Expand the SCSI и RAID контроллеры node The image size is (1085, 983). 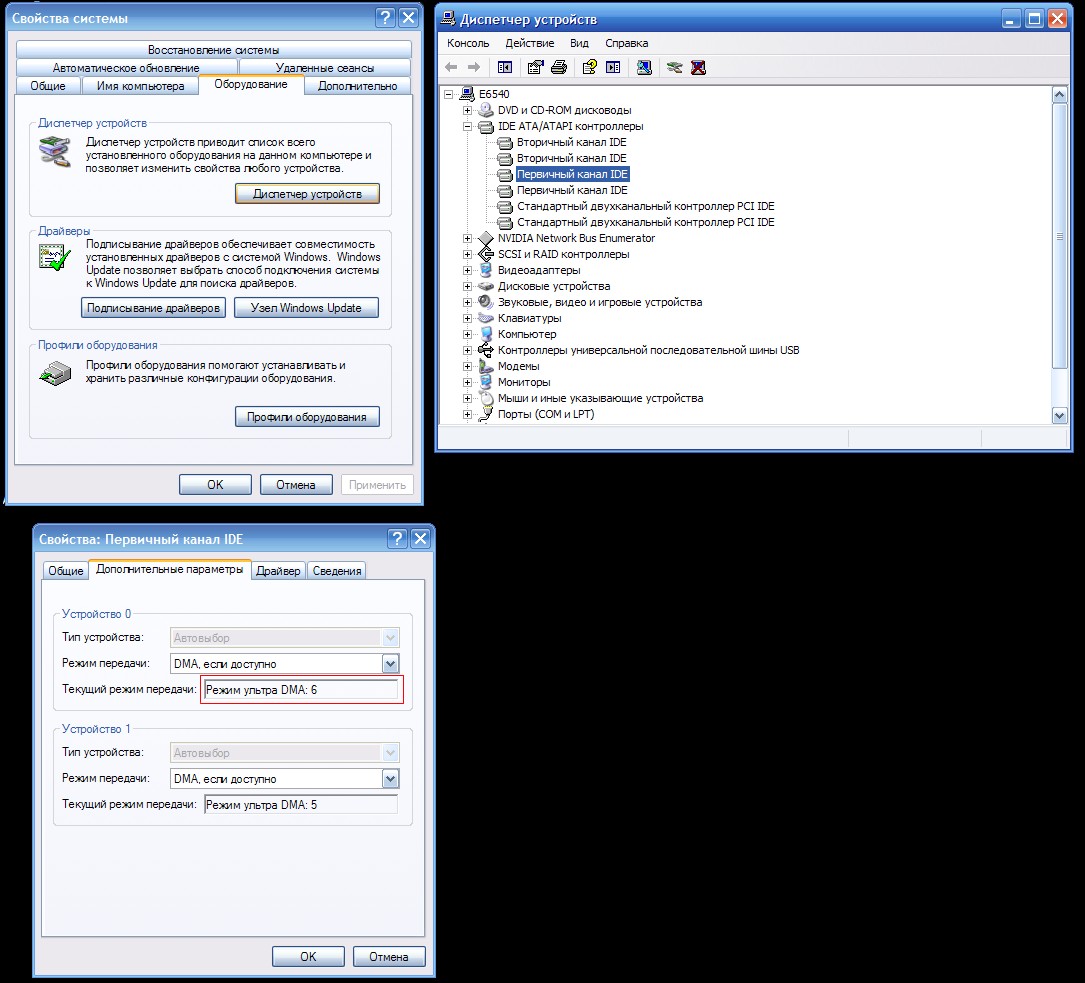pos(467,255)
